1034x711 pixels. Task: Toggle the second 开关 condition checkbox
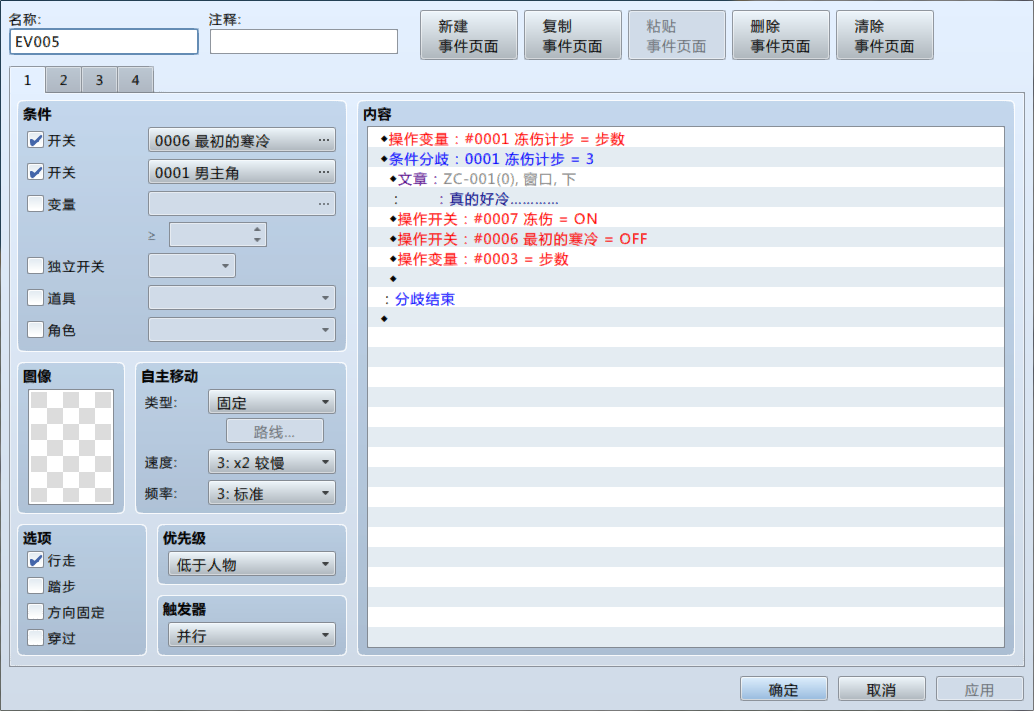point(36,172)
